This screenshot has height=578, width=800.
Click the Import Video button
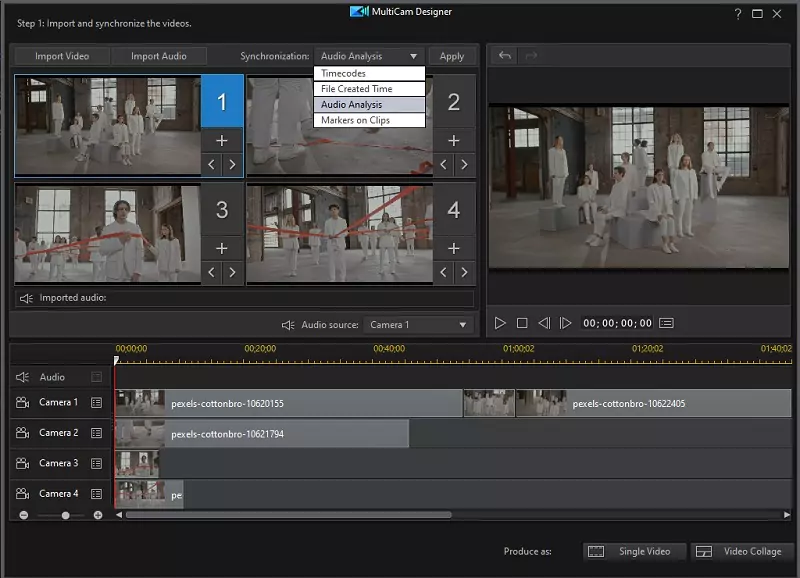60,55
